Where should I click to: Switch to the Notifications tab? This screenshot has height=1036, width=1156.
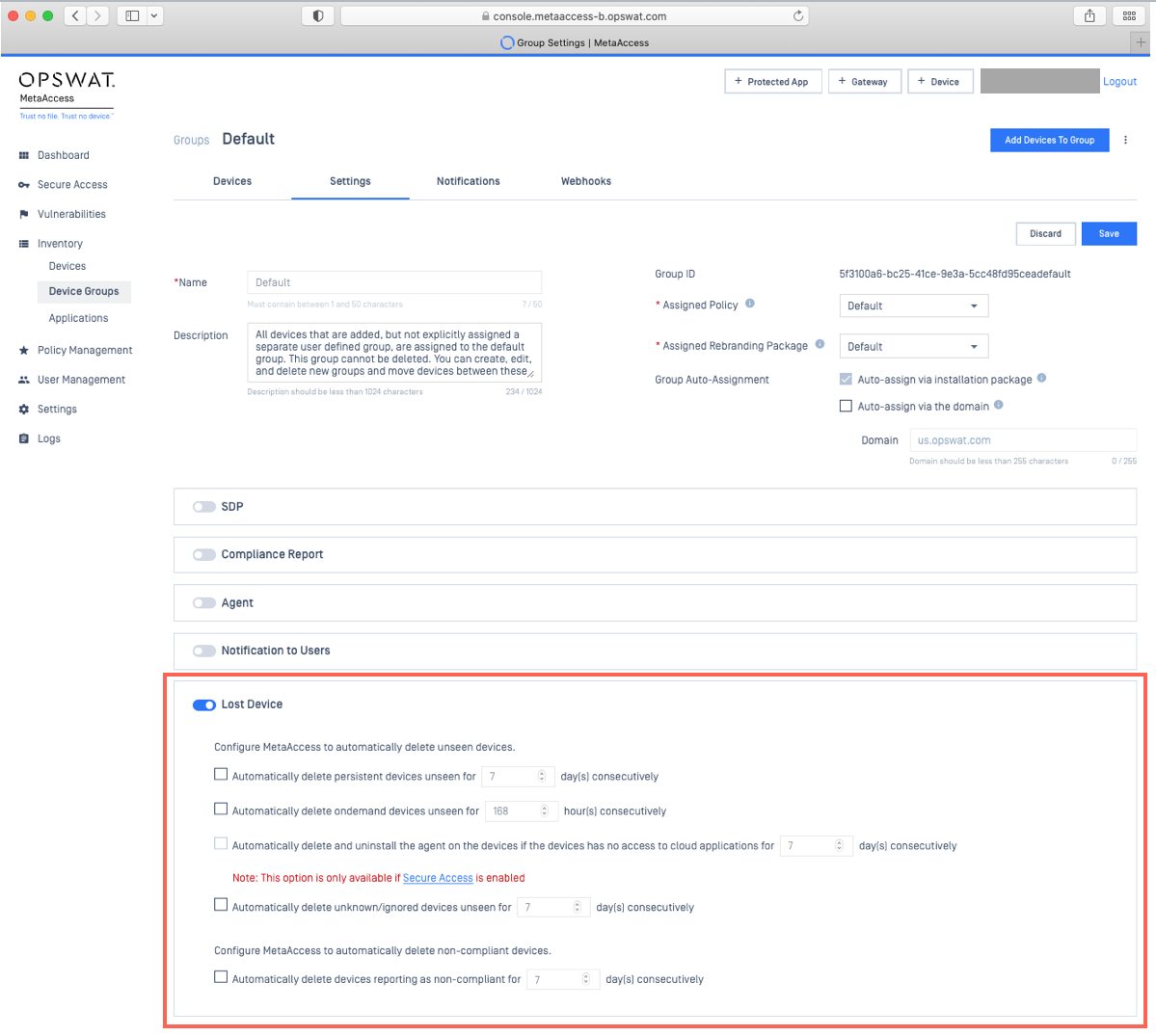click(469, 181)
